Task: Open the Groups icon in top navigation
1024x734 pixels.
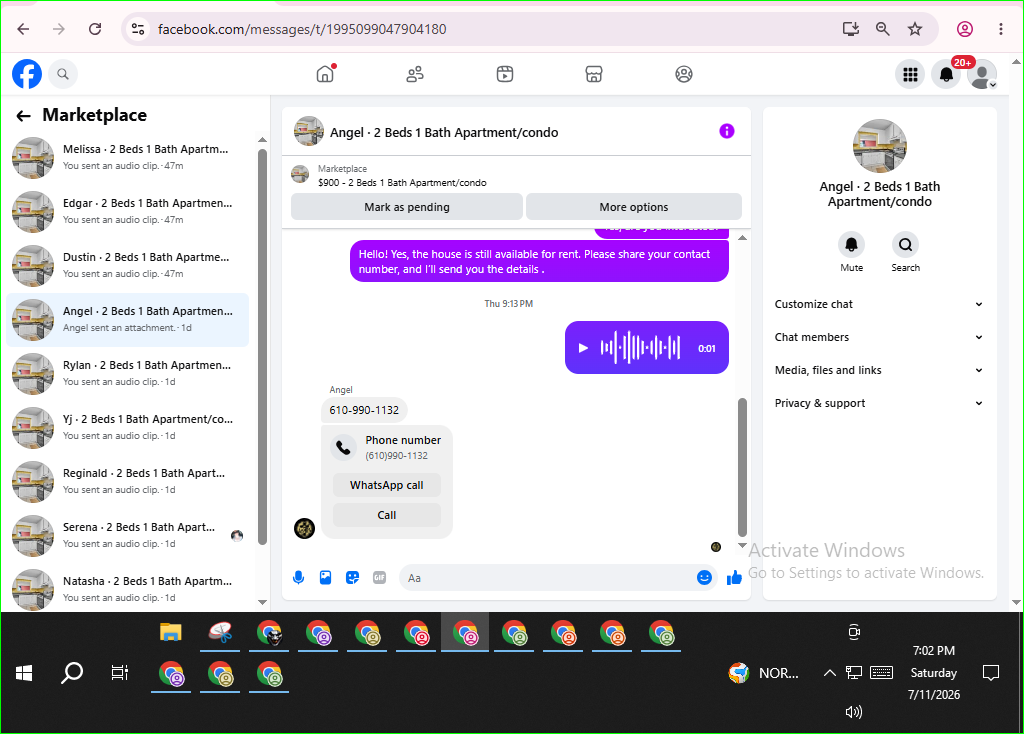Action: [x=684, y=74]
